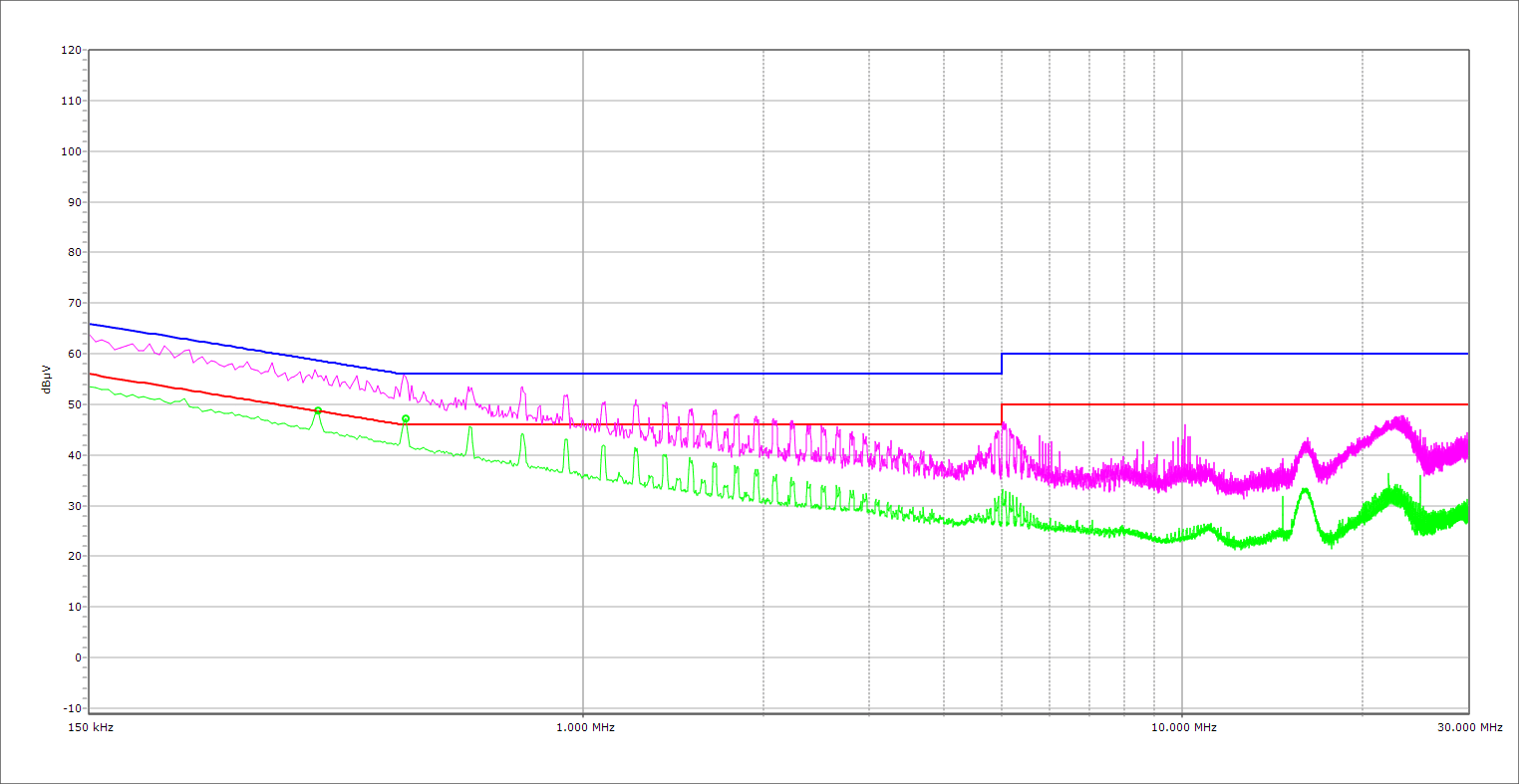Select the red limit line step at 5 MHz
Screen dimensions: 1519x784
1002,414
